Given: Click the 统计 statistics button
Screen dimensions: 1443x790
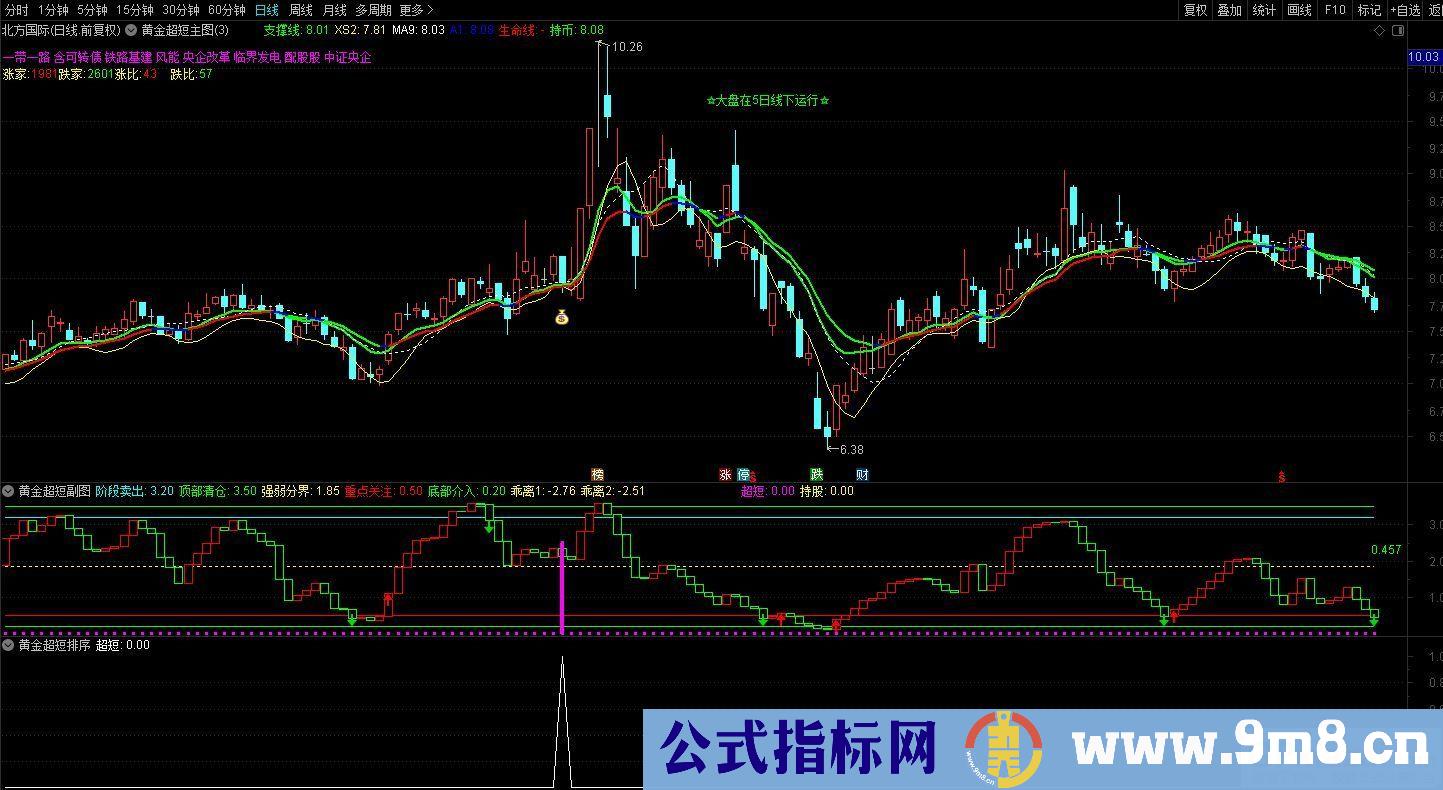Looking at the screenshot, I should 1264,10.
